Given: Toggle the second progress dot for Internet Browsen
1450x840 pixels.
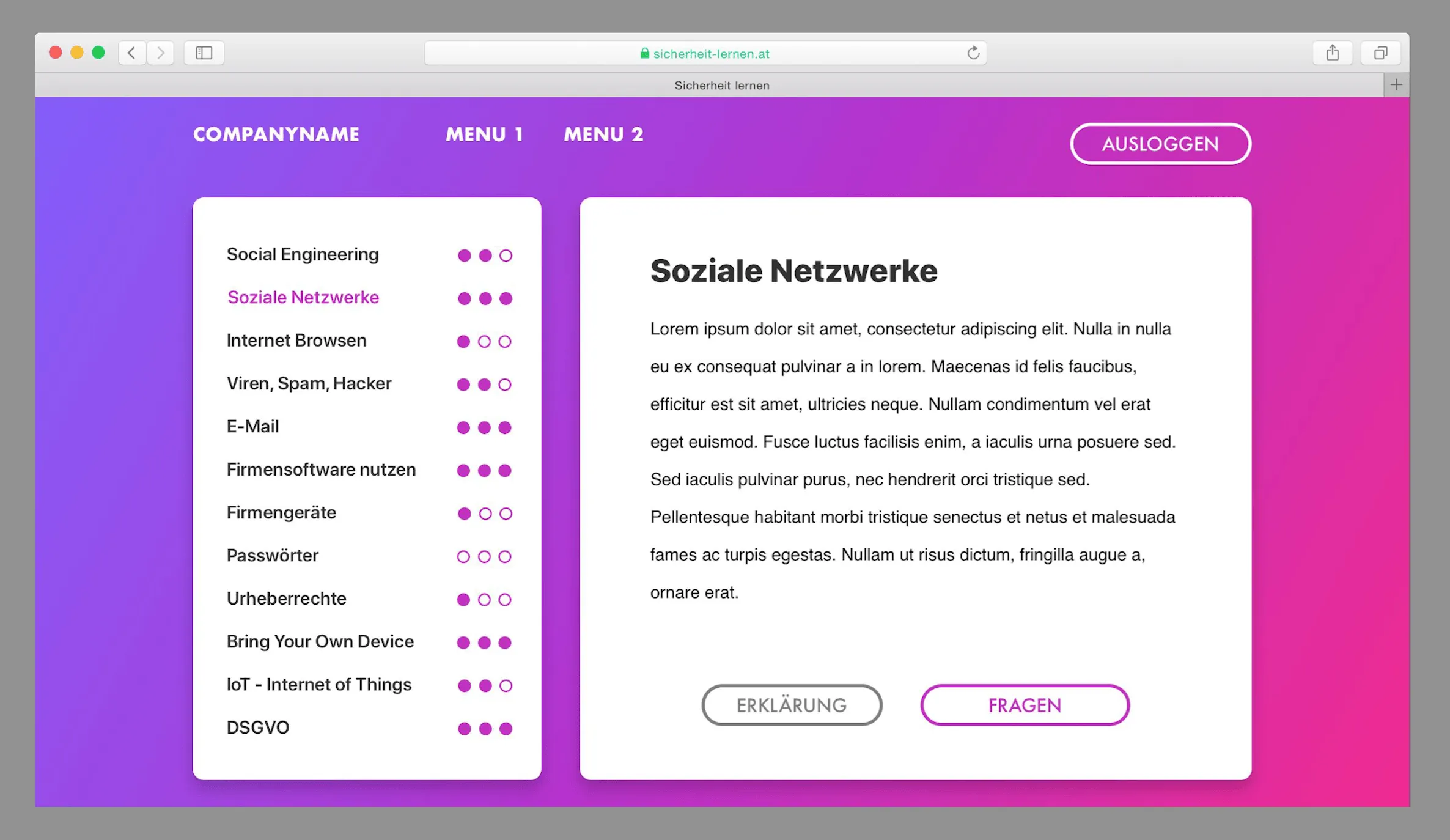Looking at the screenshot, I should 484,342.
